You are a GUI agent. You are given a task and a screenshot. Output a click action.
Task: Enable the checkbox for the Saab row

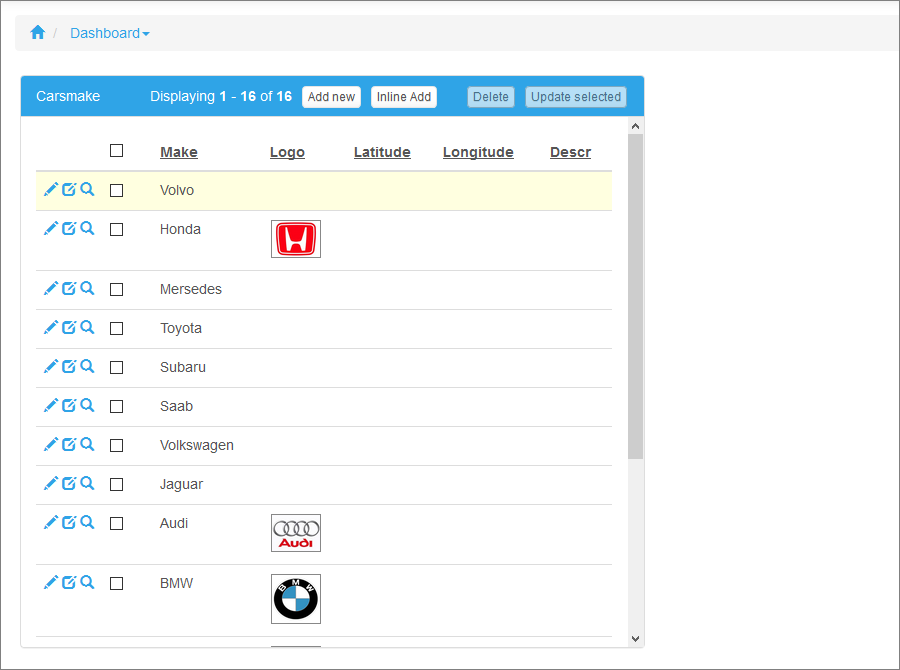pos(116,405)
